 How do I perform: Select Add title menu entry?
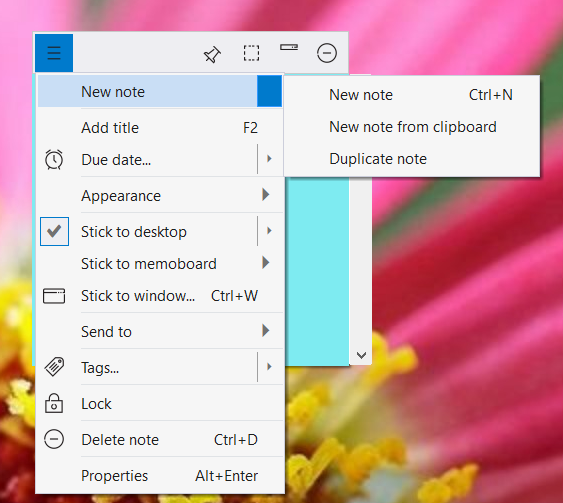pyautogui.click(x=160, y=128)
